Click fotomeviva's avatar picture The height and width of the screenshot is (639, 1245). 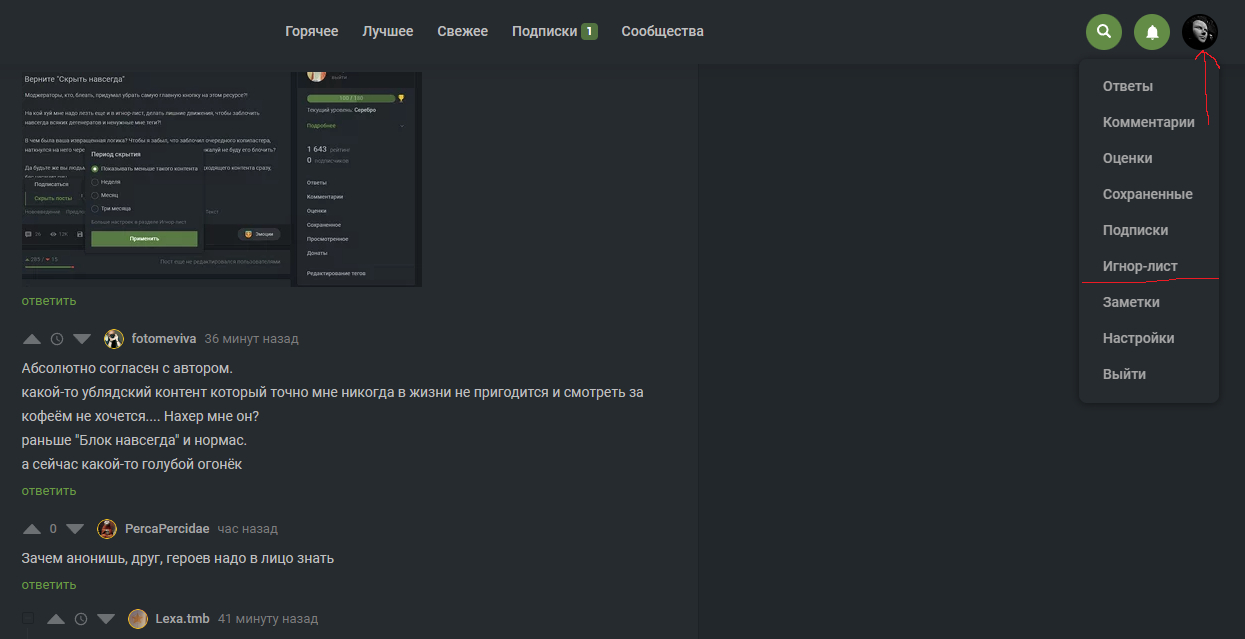pyautogui.click(x=114, y=339)
